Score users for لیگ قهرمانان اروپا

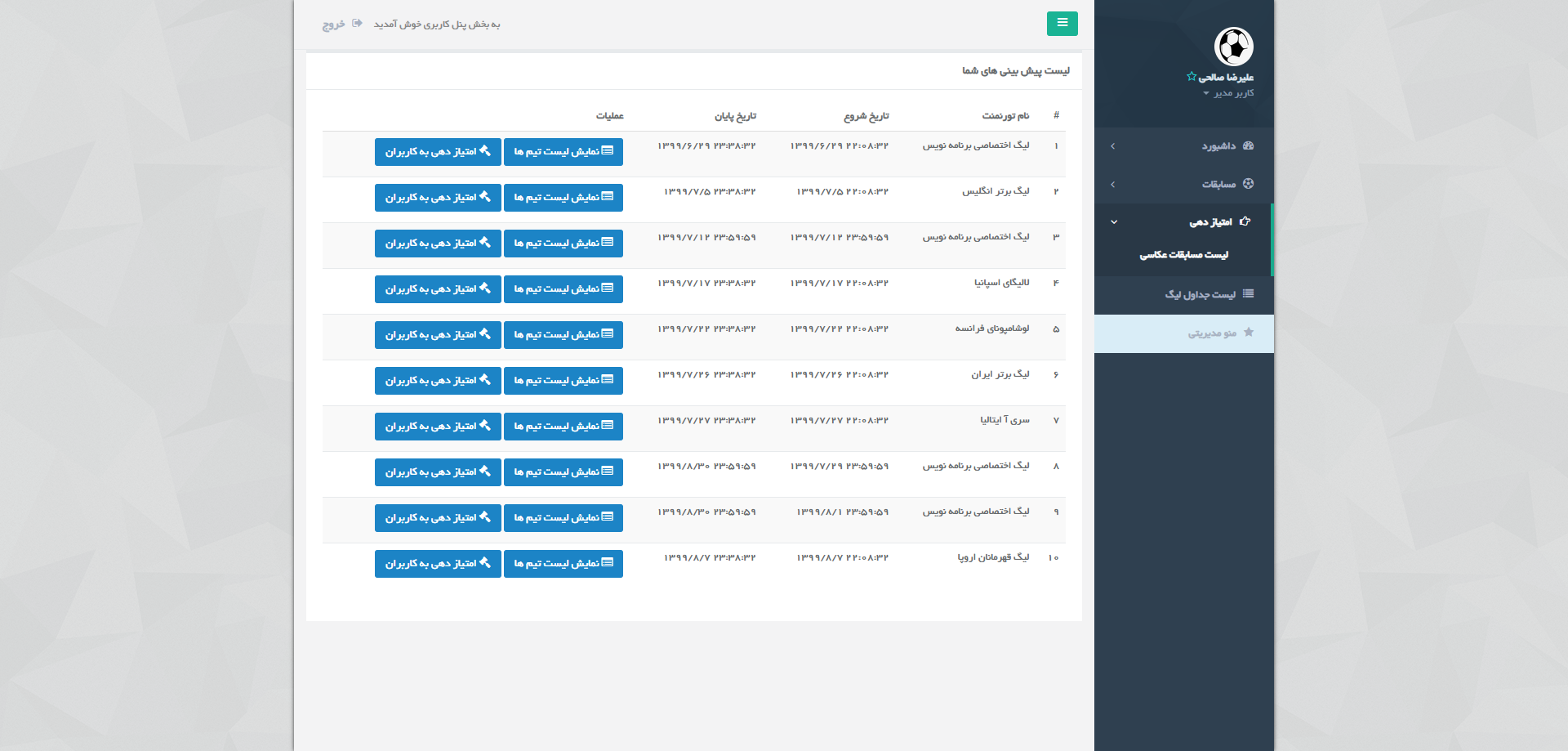tap(438, 564)
